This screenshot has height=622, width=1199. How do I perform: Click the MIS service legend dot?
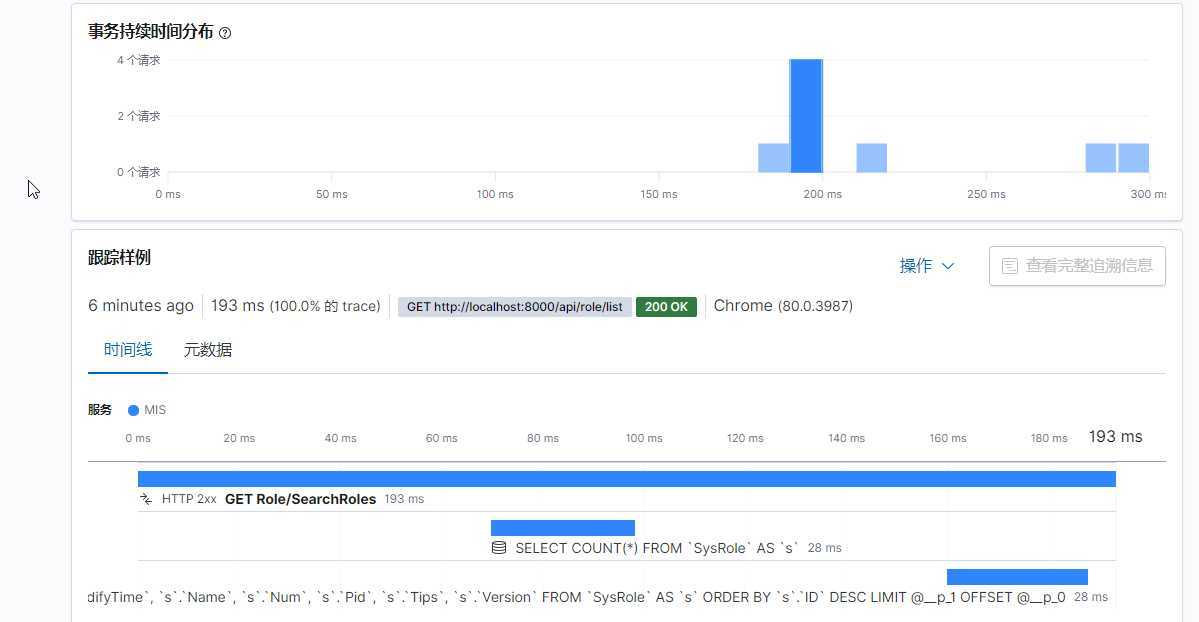pyautogui.click(x=133, y=410)
